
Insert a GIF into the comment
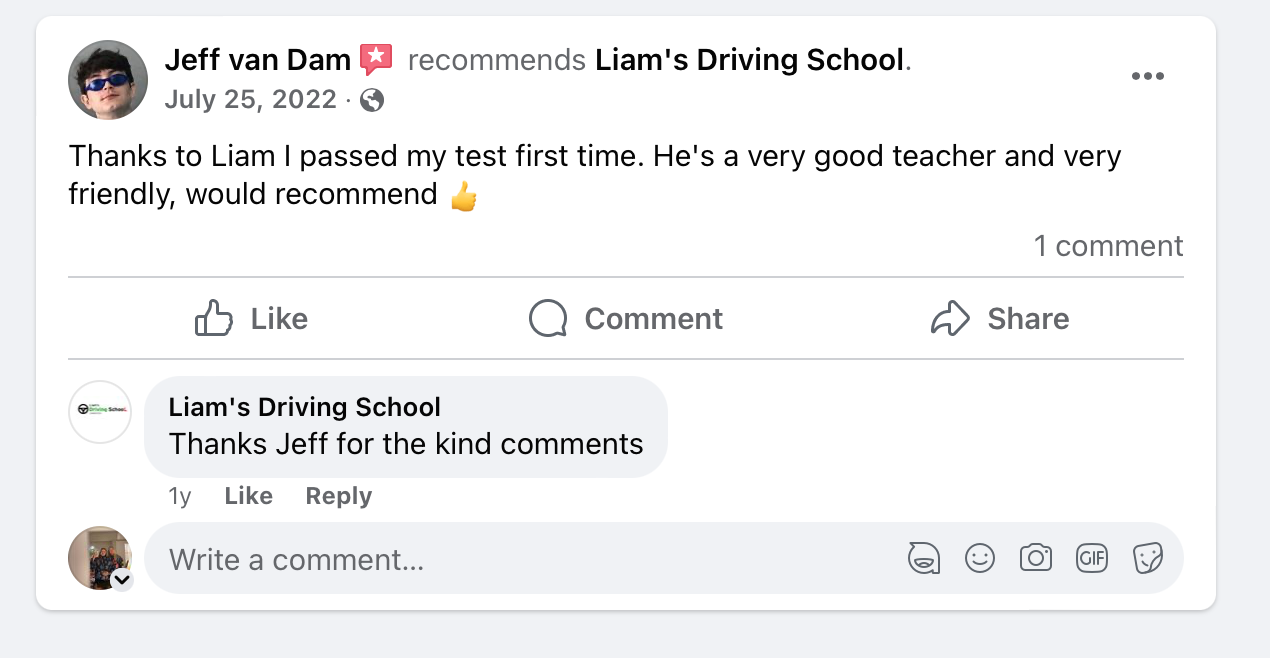point(1092,558)
